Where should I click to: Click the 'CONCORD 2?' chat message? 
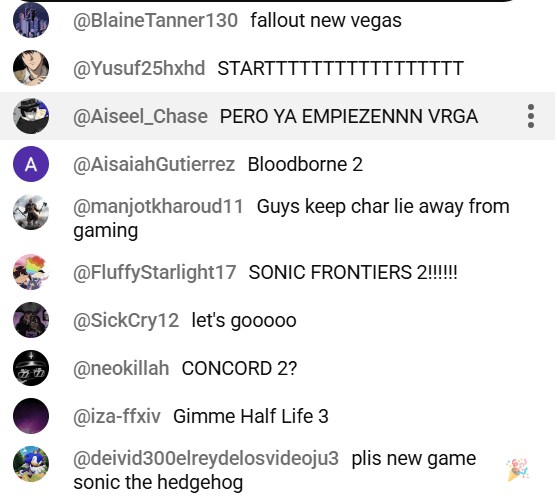pyautogui.click(x=239, y=368)
